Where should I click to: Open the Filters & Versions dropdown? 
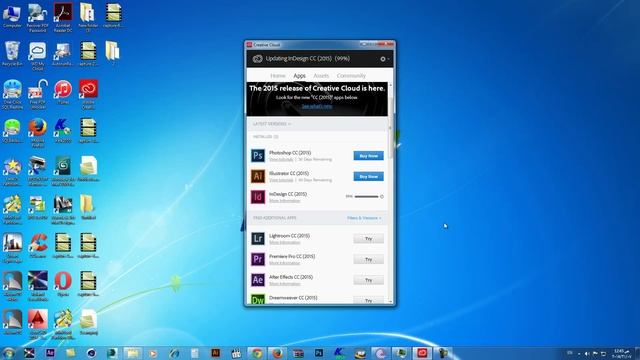[x=364, y=218]
